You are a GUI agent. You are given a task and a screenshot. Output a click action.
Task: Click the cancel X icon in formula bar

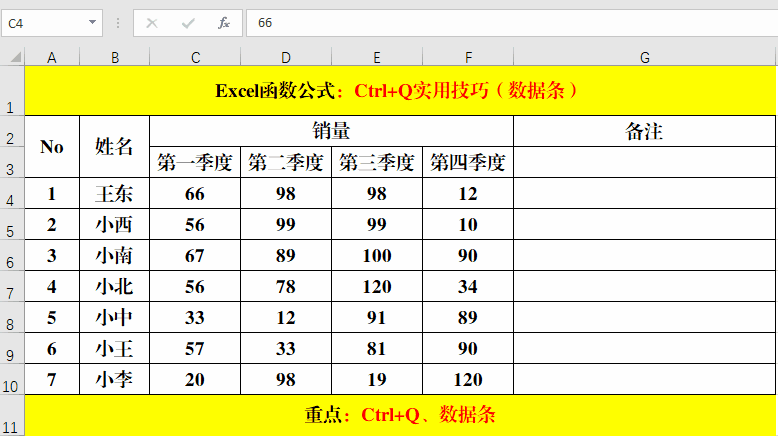pos(152,23)
